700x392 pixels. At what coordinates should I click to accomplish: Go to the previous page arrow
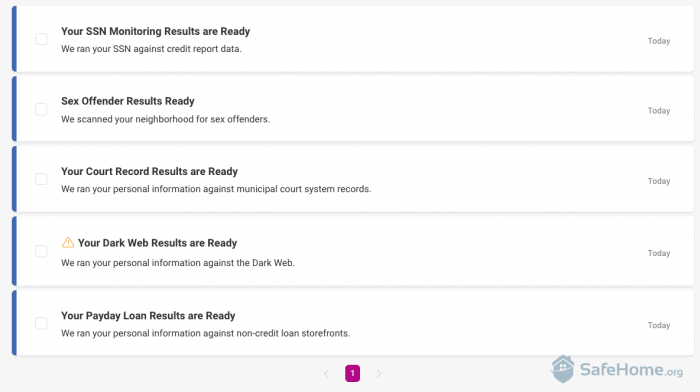pyautogui.click(x=326, y=374)
